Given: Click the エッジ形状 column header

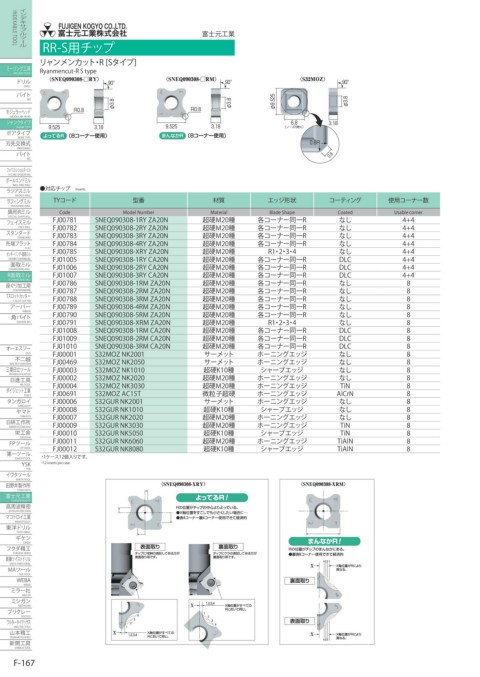Looking at the screenshot, I should [x=282, y=200].
